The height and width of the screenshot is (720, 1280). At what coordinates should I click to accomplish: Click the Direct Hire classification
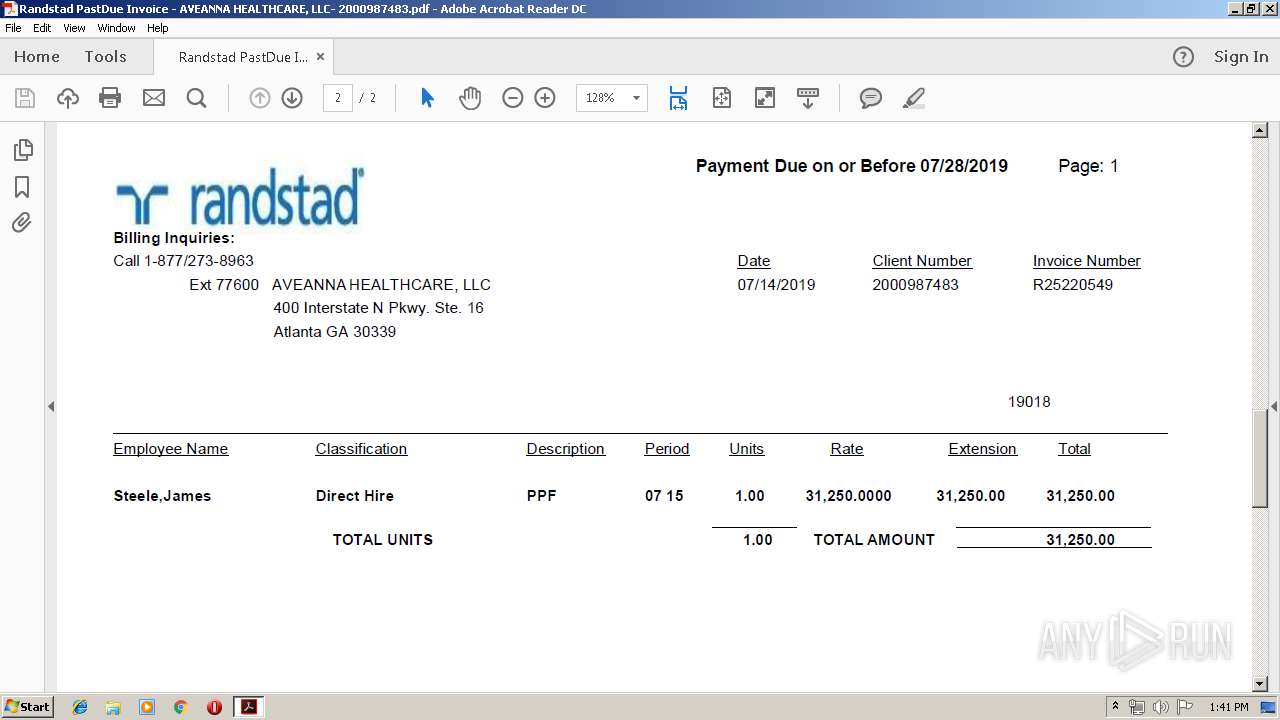(355, 496)
